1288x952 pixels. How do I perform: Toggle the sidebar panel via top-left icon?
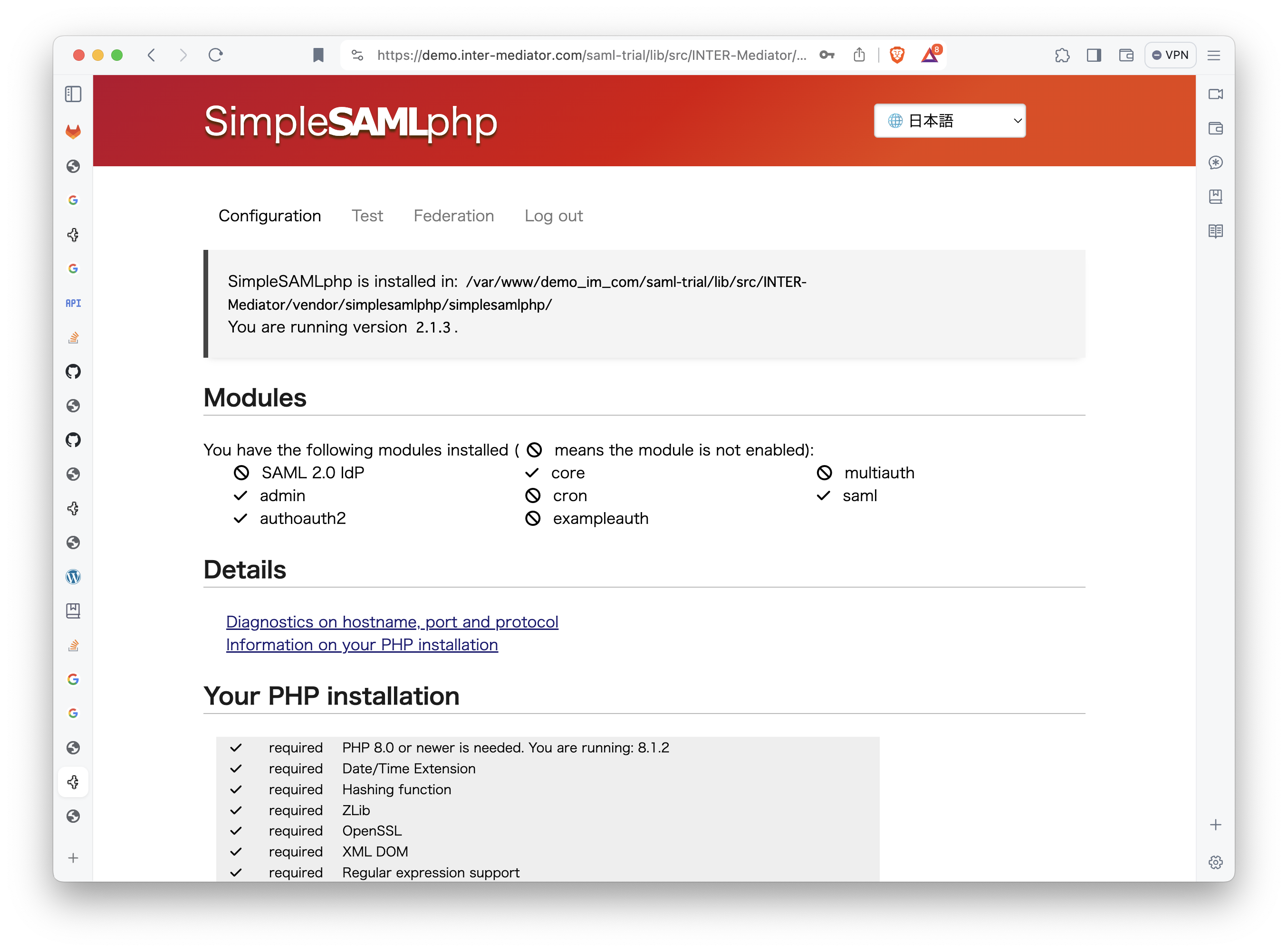point(73,94)
